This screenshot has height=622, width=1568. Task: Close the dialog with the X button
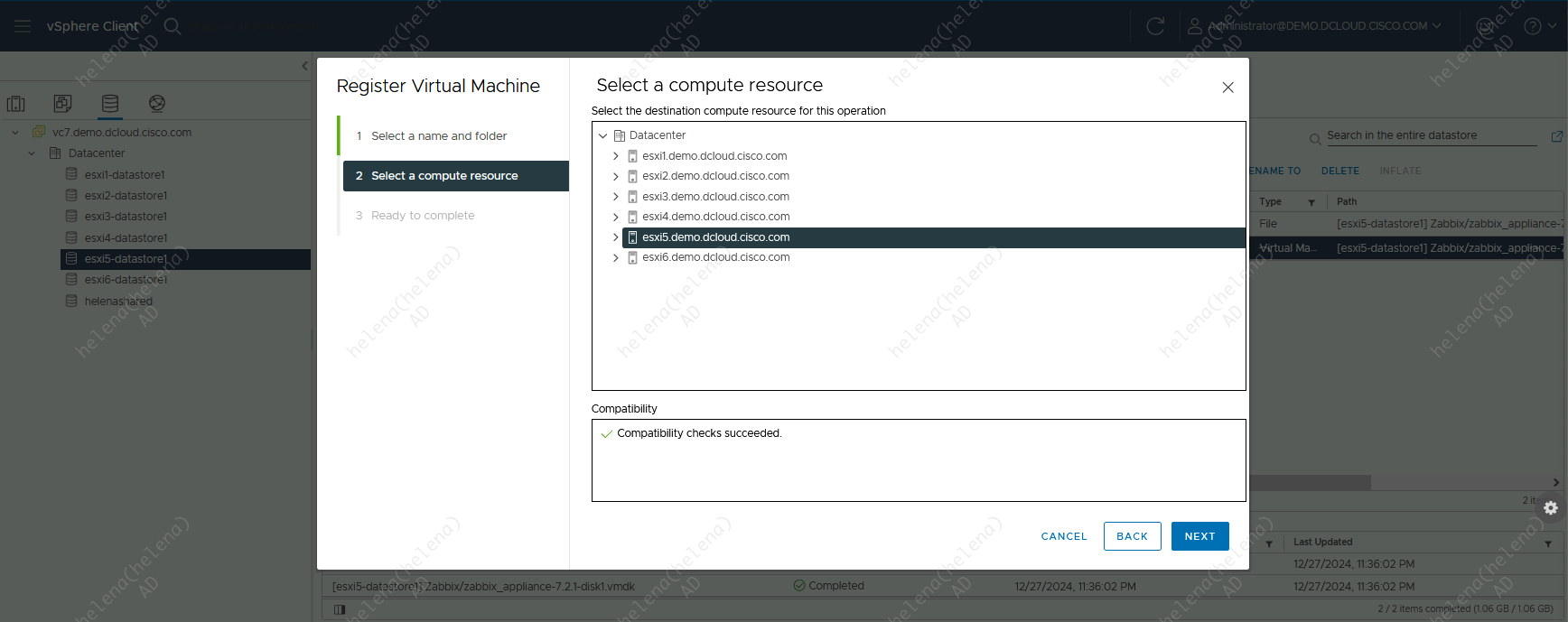coord(1227,88)
